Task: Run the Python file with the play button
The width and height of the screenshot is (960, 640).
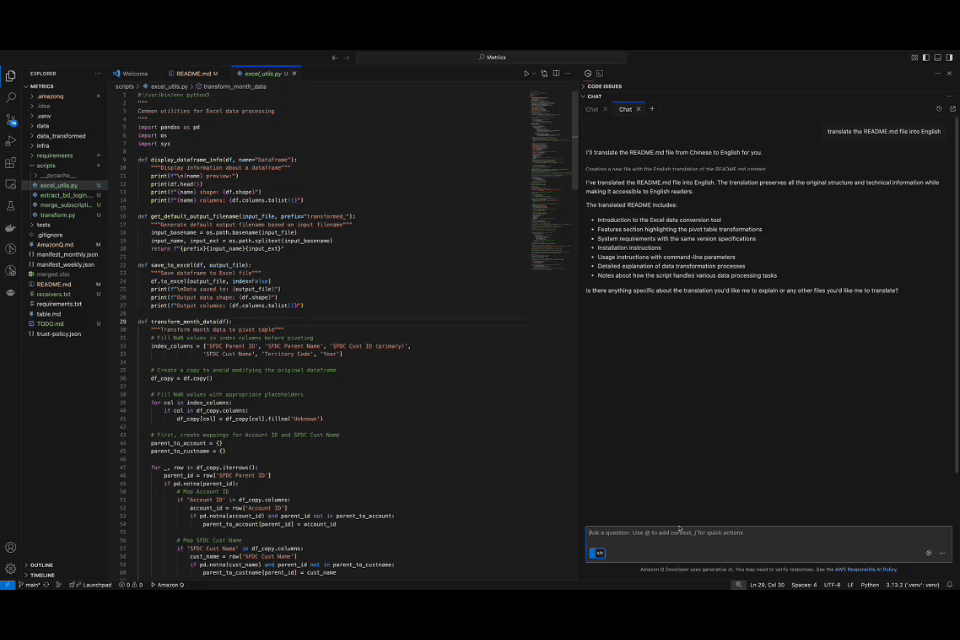Action: [527, 73]
